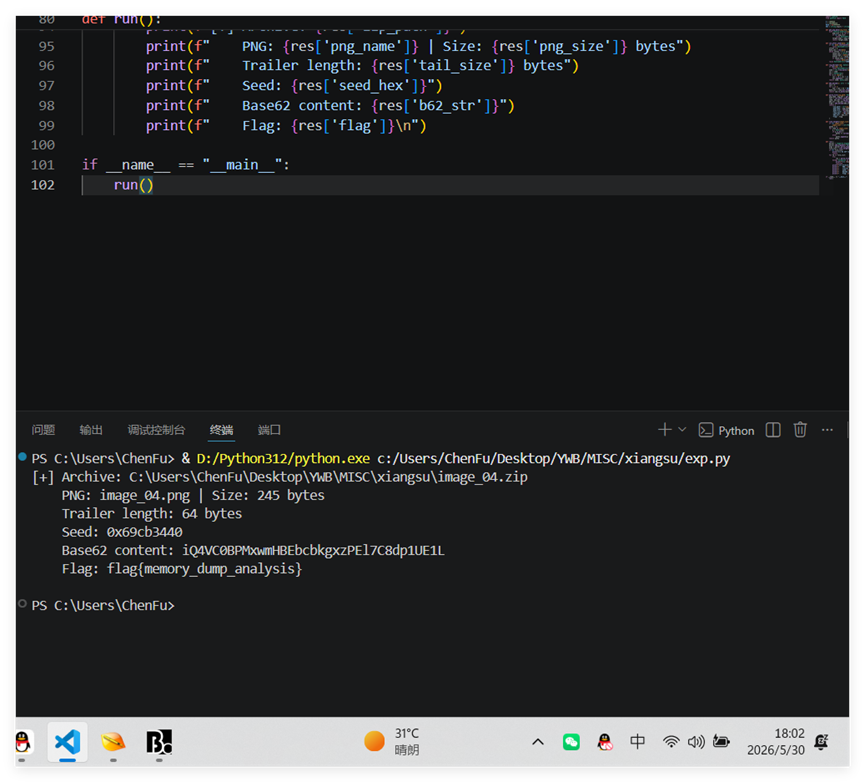
Task: Click the Flag print statement on line 99
Action: (286, 126)
